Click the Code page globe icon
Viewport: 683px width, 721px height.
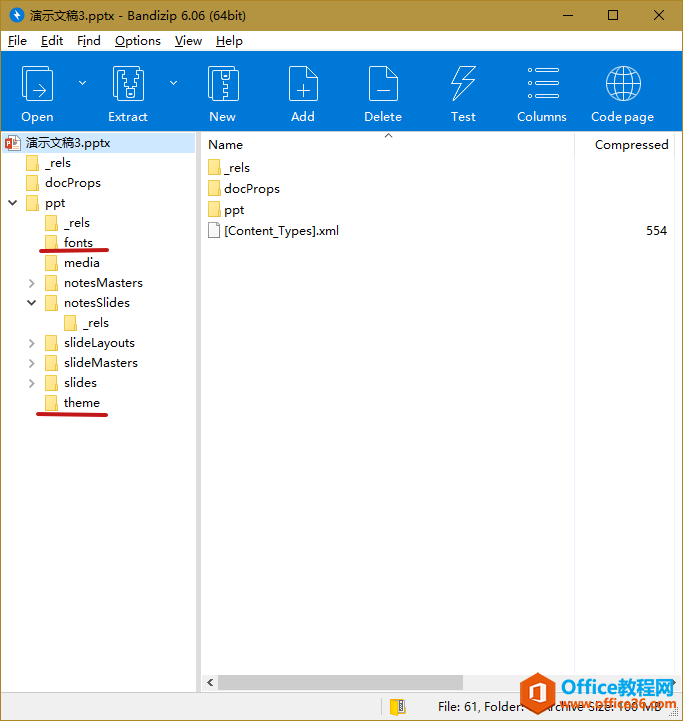[x=623, y=83]
